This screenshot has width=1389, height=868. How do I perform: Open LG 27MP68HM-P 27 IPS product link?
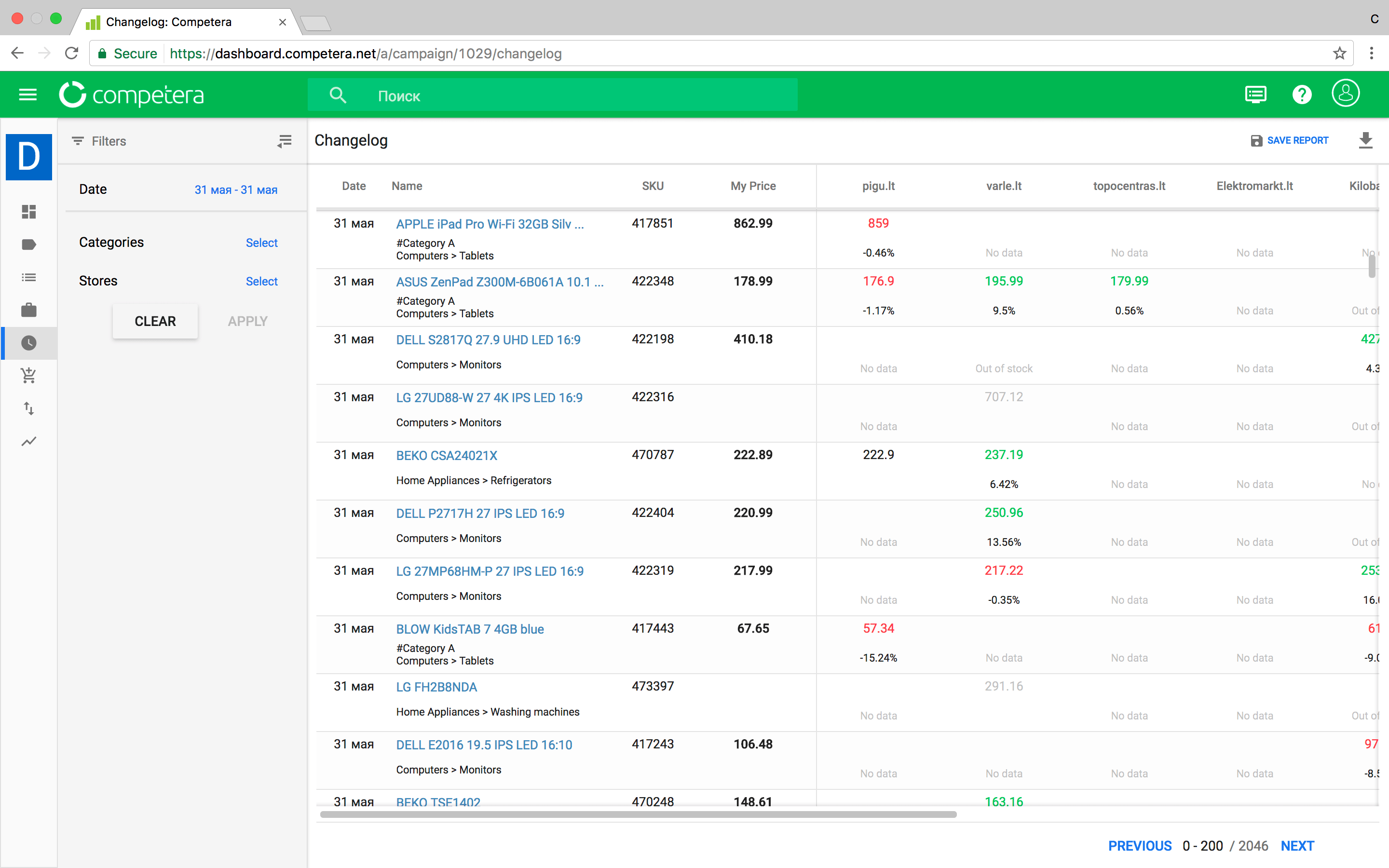click(x=490, y=571)
